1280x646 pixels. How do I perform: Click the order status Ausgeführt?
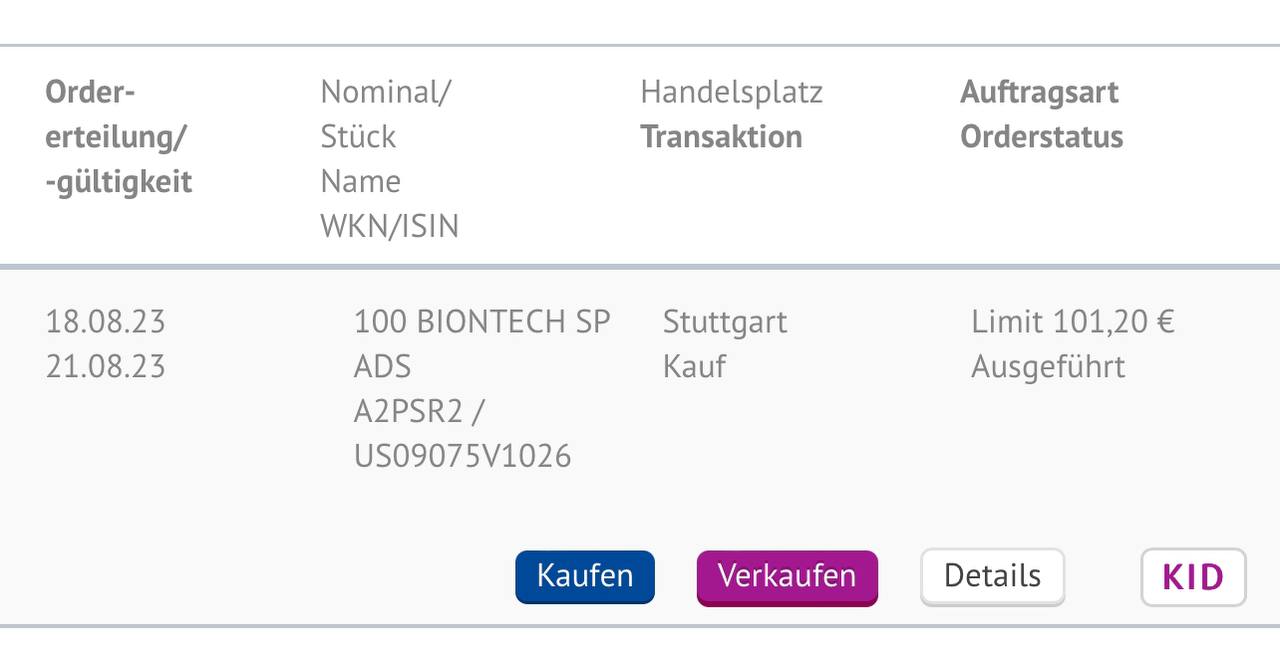pyautogui.click(x=1047, y=366)
